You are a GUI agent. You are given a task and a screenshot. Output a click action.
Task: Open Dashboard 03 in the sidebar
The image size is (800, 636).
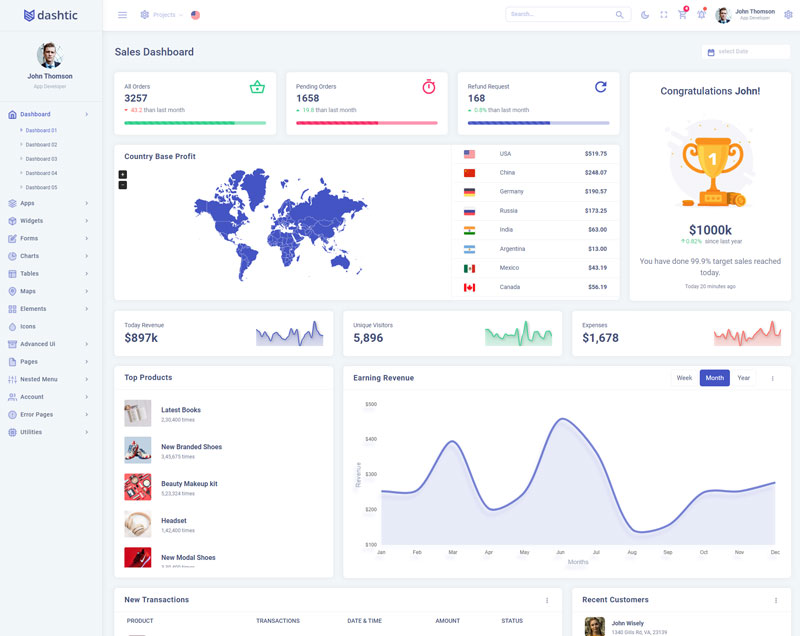click(41, 159)
